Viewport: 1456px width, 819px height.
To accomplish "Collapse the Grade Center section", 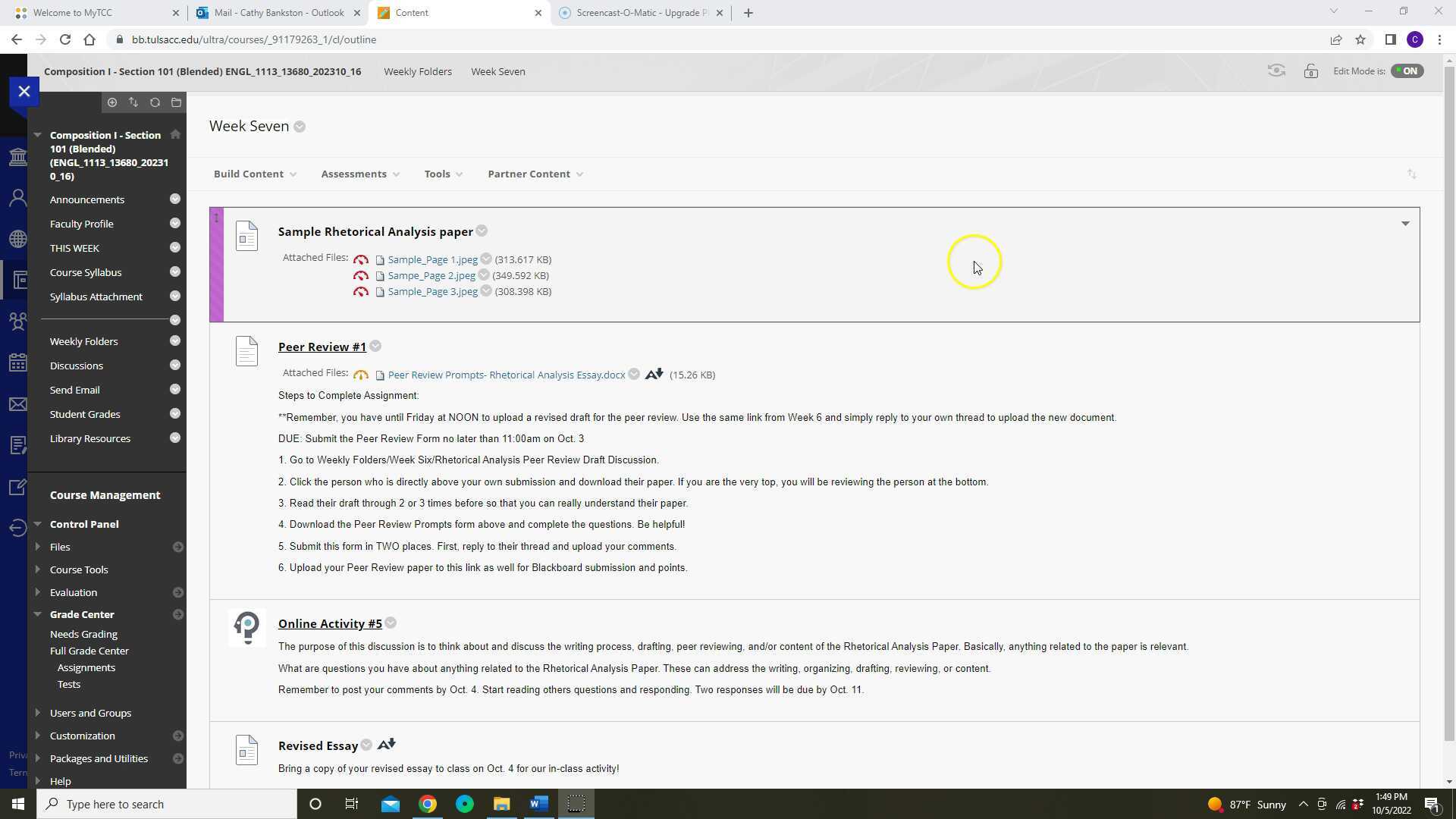I will click(x=38, y=614).
